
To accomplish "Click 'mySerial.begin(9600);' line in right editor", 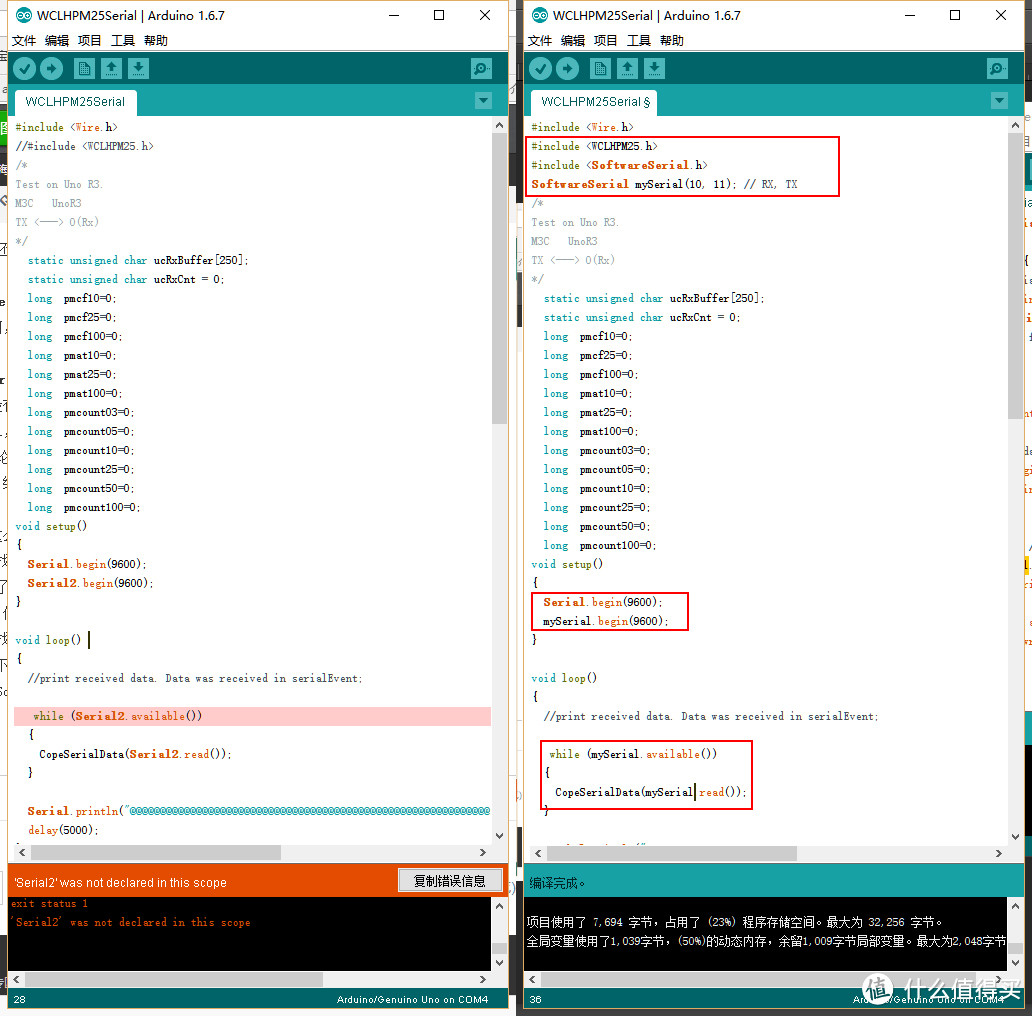I will pos(606,621).
